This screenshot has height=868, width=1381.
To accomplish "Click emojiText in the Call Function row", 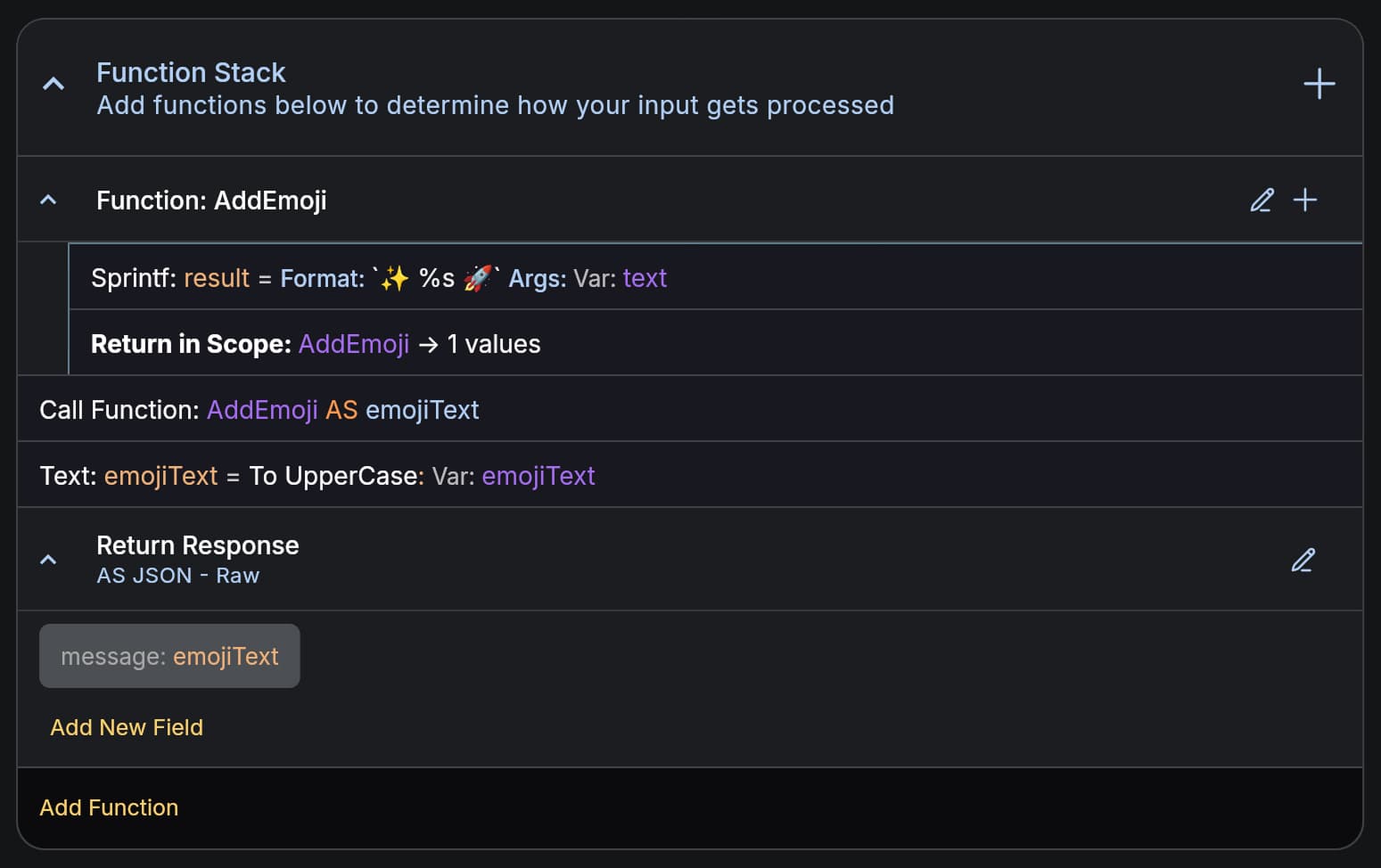I will 422,409.
